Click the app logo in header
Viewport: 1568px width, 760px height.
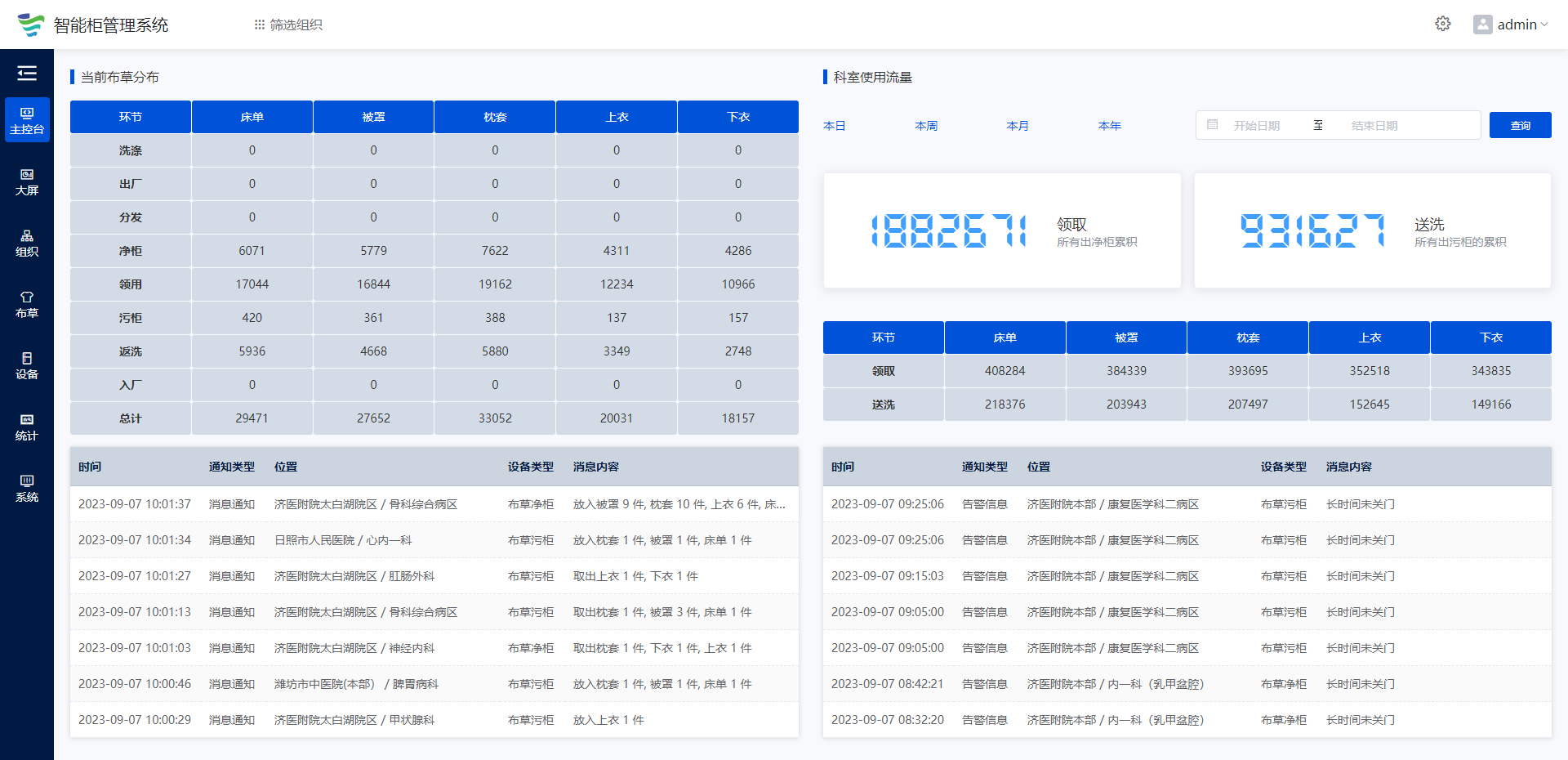31,25
